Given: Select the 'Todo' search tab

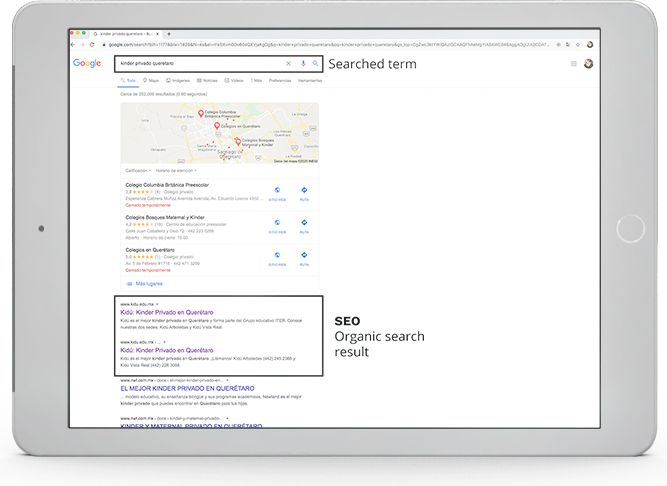Looking at the screenshot, I should [x=128, y=80].
